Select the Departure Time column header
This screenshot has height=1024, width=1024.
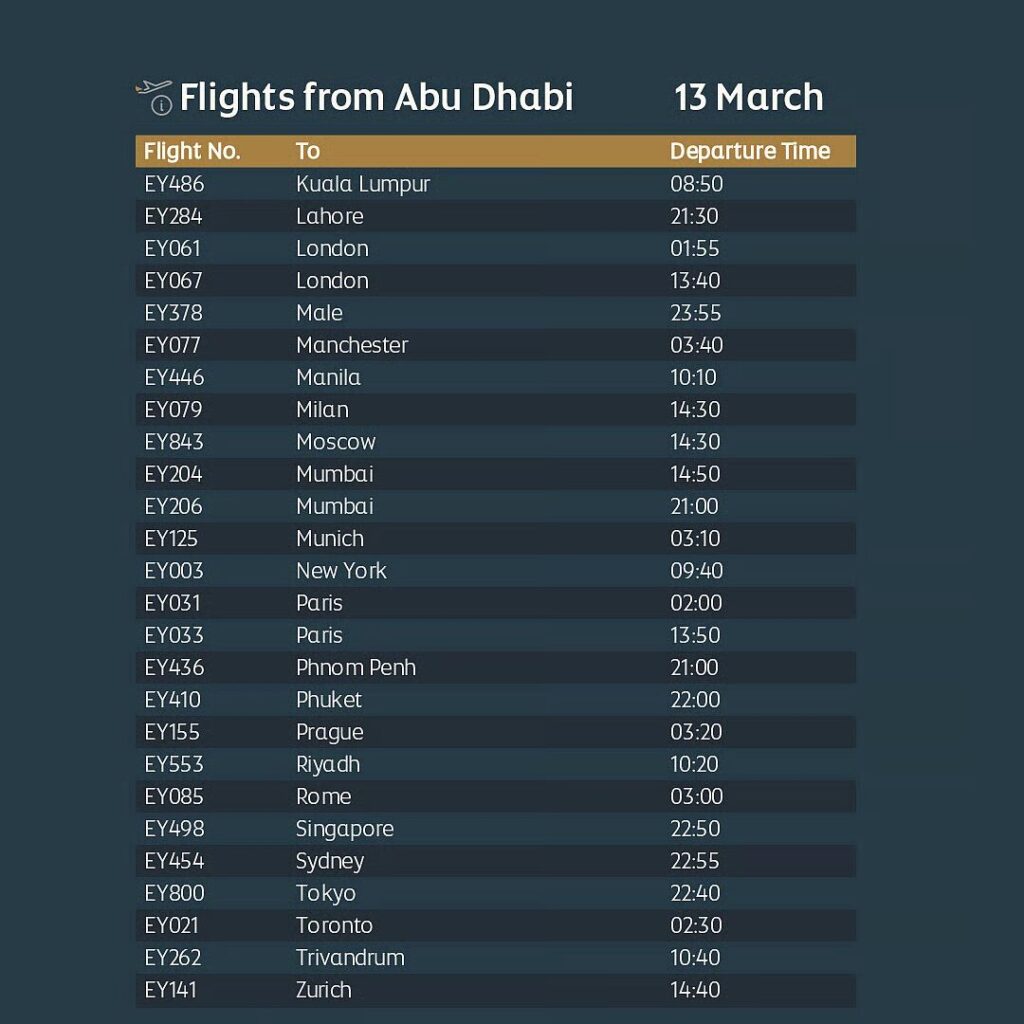coord(749,151)
